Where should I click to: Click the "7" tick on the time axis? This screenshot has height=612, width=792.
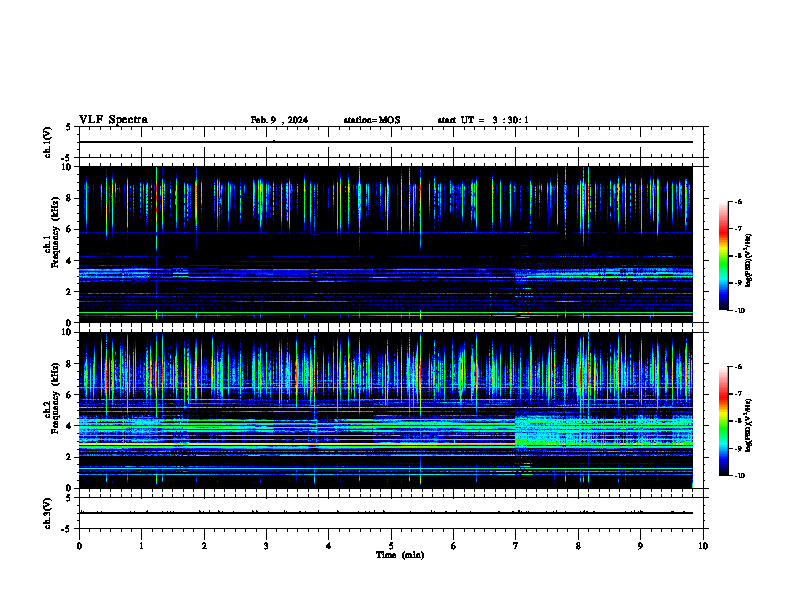tap(516, 546)
